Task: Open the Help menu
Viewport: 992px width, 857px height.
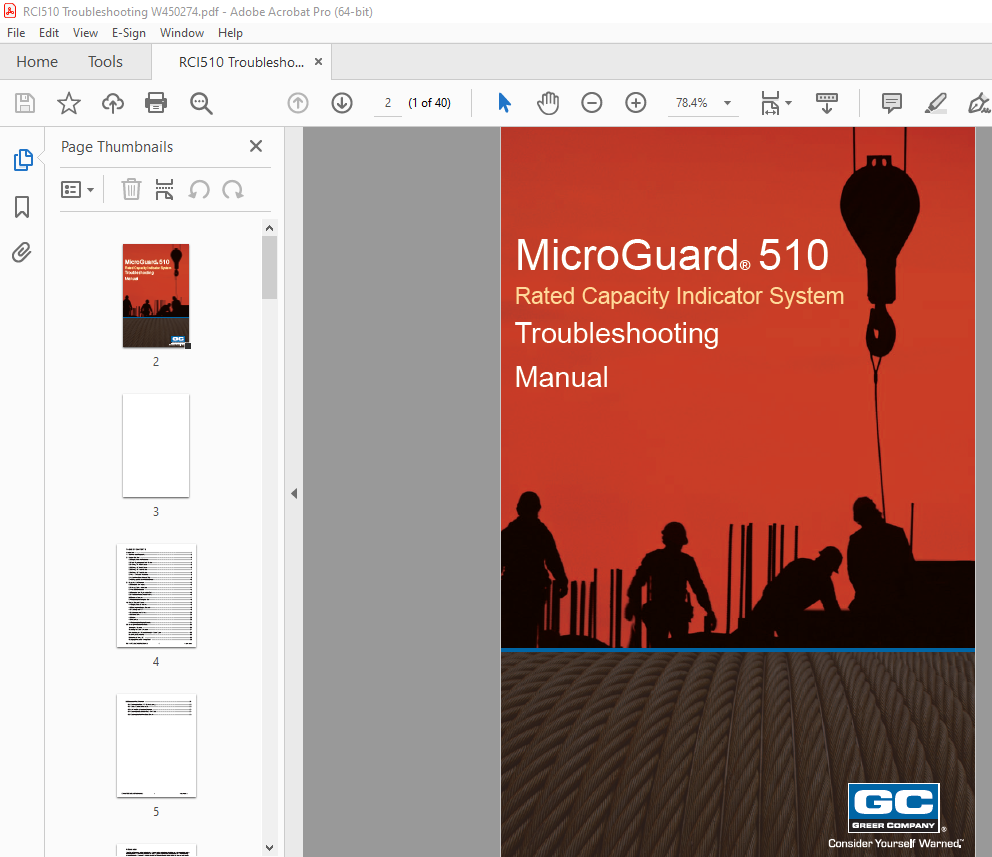Action: point(230,33)
